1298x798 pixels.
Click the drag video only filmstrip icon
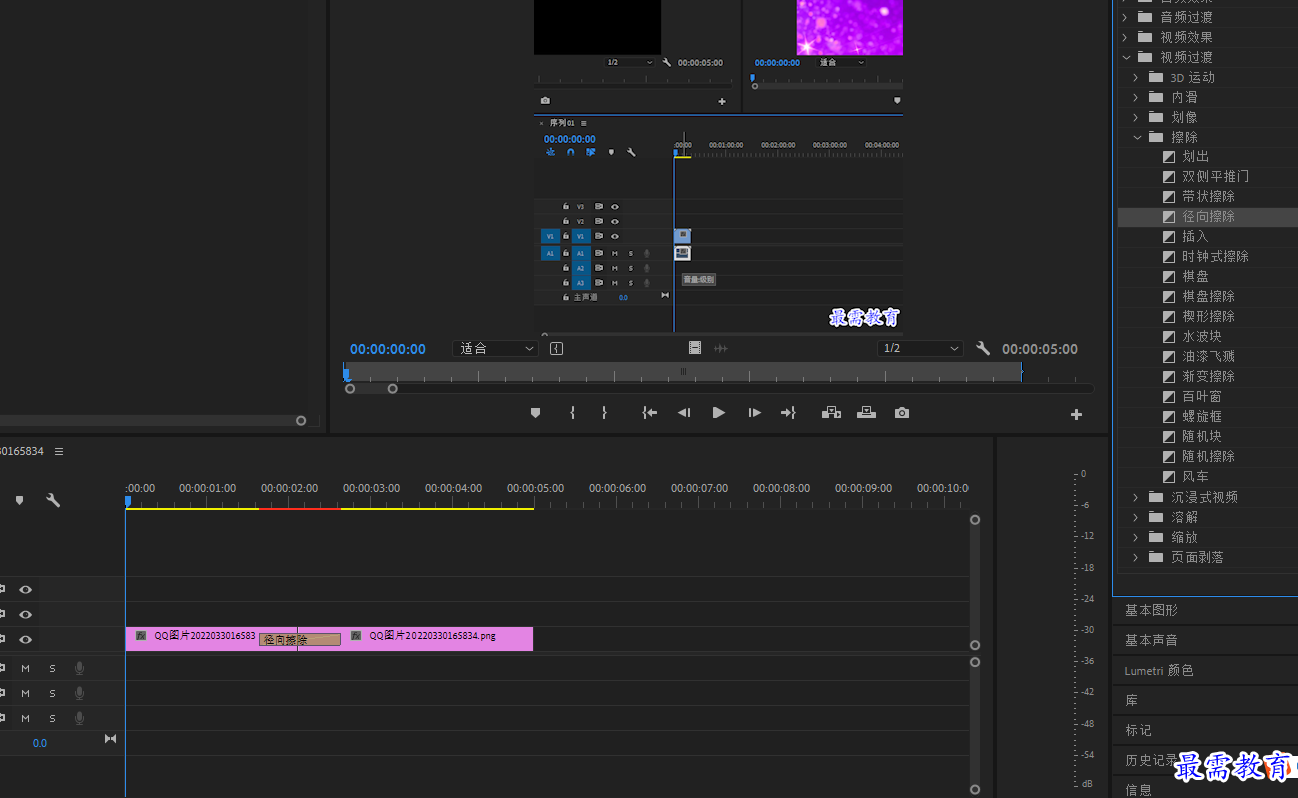695,348
